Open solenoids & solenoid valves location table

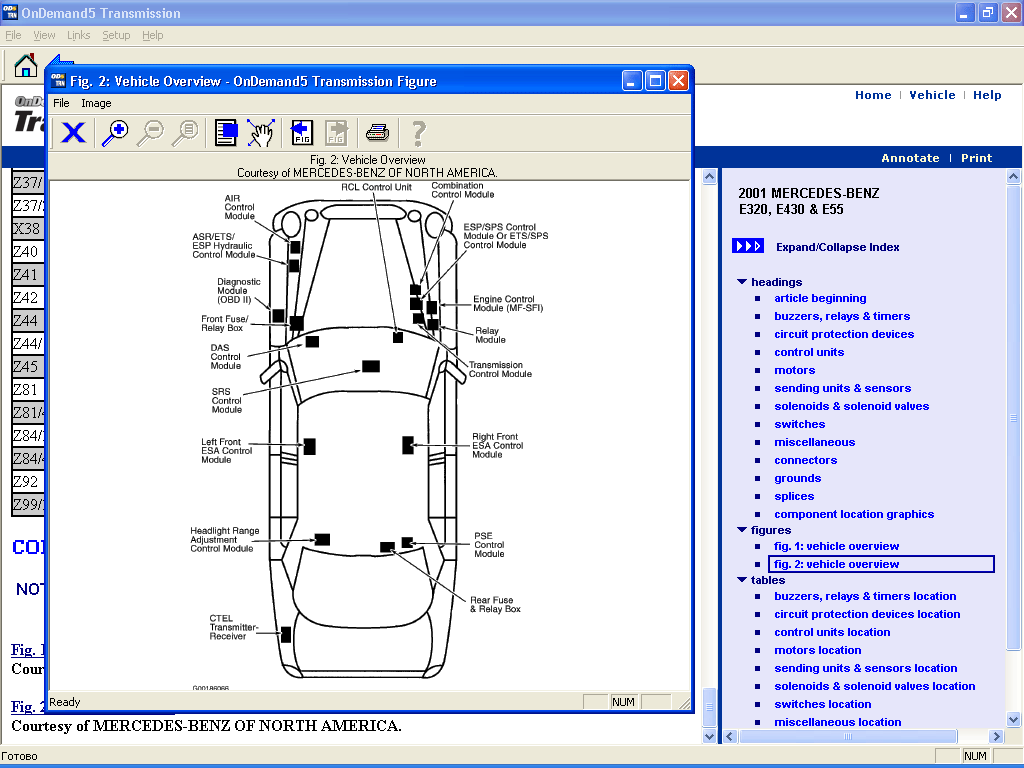[x=874, y=686]
